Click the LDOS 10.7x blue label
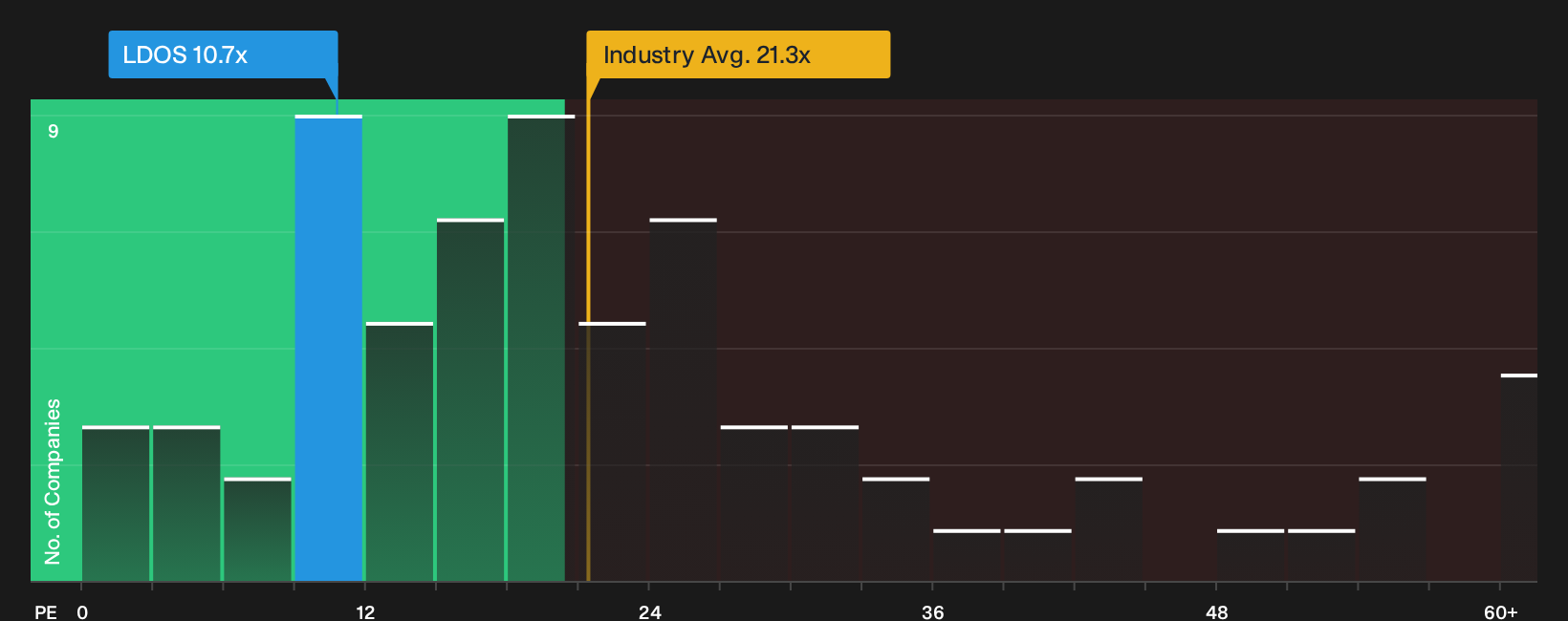1568x621 pixels. coord(223,54)
